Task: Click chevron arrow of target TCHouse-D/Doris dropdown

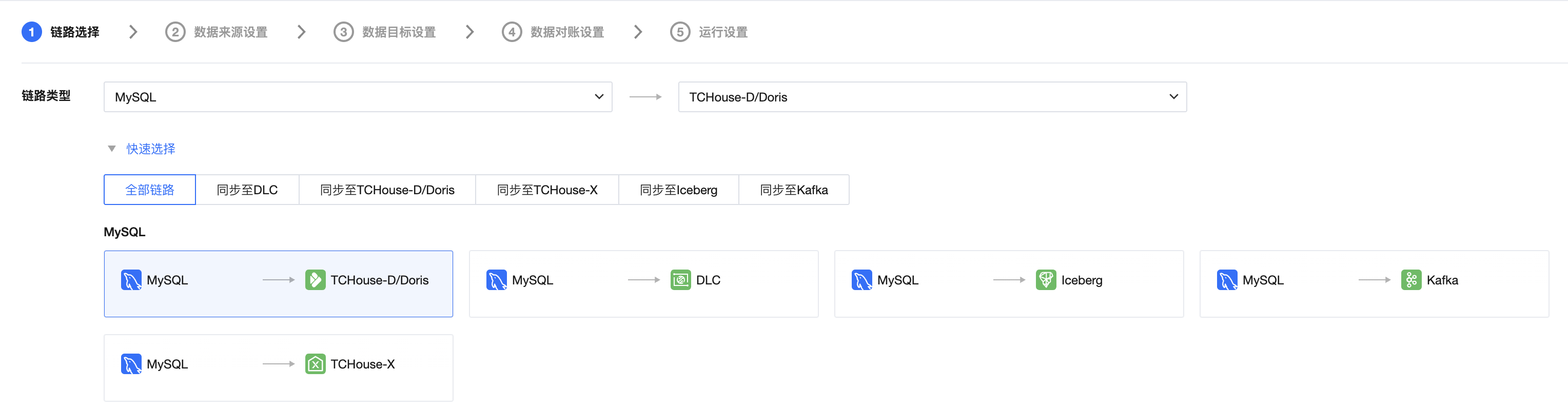Action: click(x=1173, y=97)
